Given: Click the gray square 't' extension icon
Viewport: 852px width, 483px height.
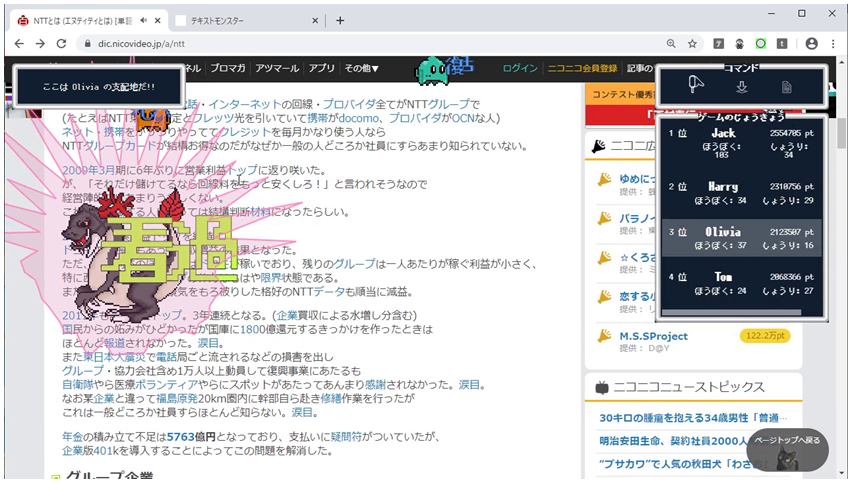Looking at the screenshot, I should pos(782,43).
